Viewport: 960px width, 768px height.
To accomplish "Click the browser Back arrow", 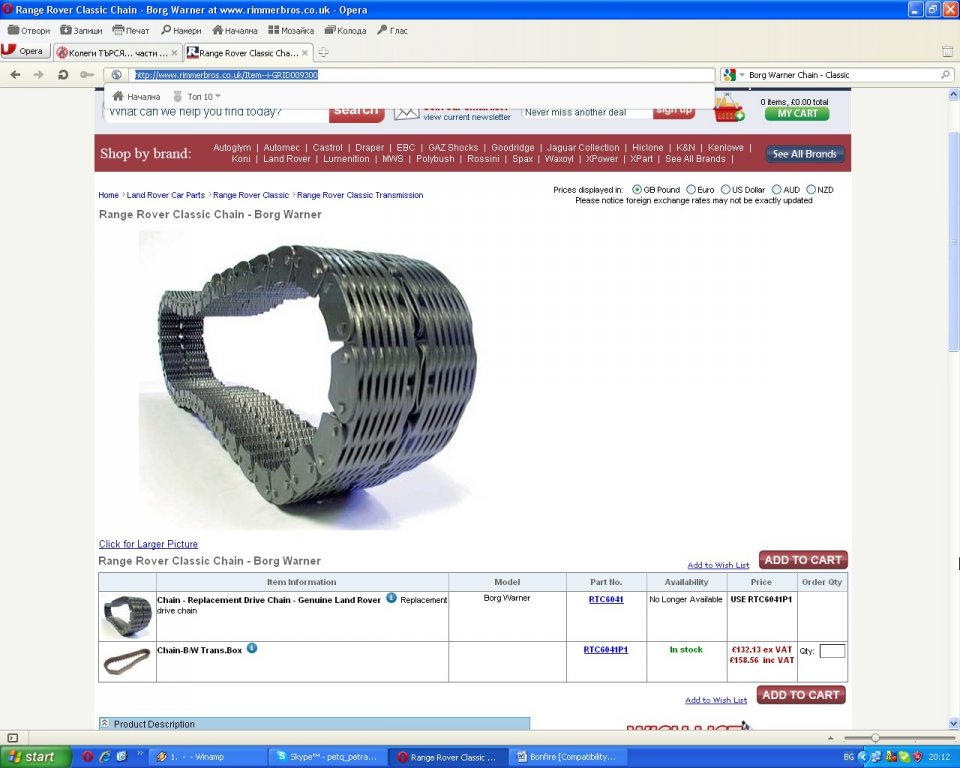I will tap(15, 75).
